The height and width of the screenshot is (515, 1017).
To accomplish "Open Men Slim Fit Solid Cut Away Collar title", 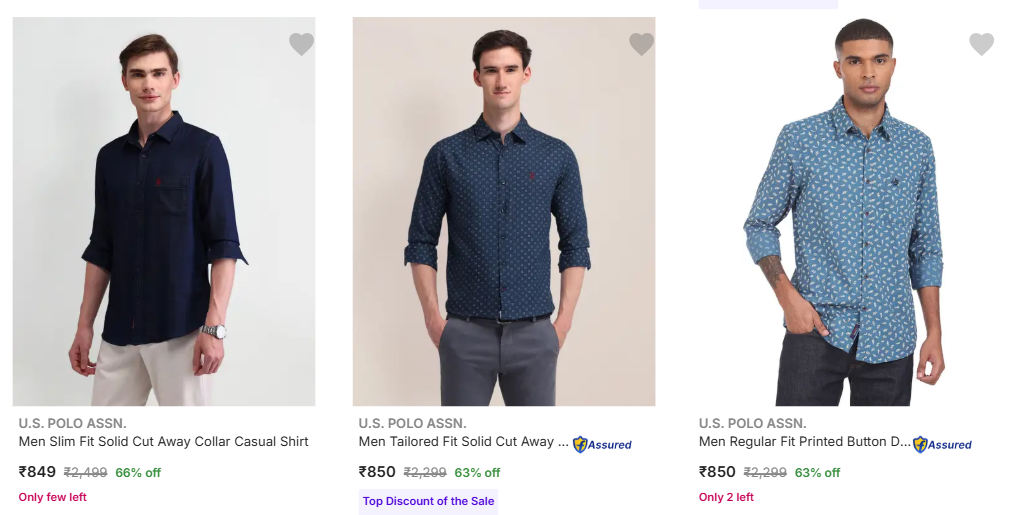I will (164, 441).
